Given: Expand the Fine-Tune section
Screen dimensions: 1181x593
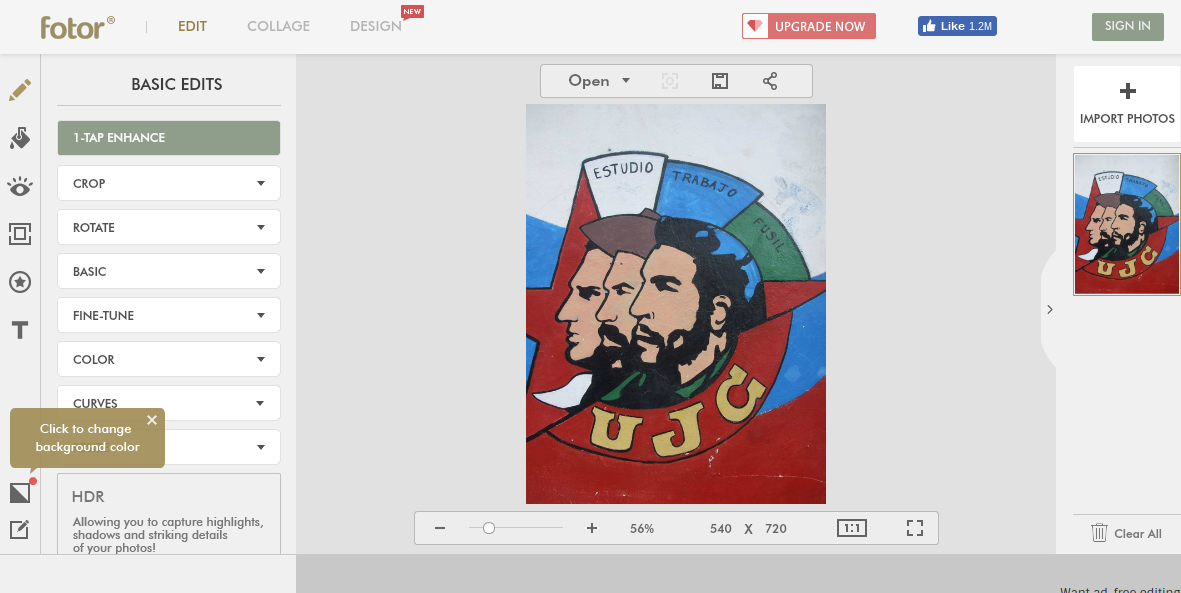Looking at the screenshot, I should pyautogui.click(x=169, y=315).
